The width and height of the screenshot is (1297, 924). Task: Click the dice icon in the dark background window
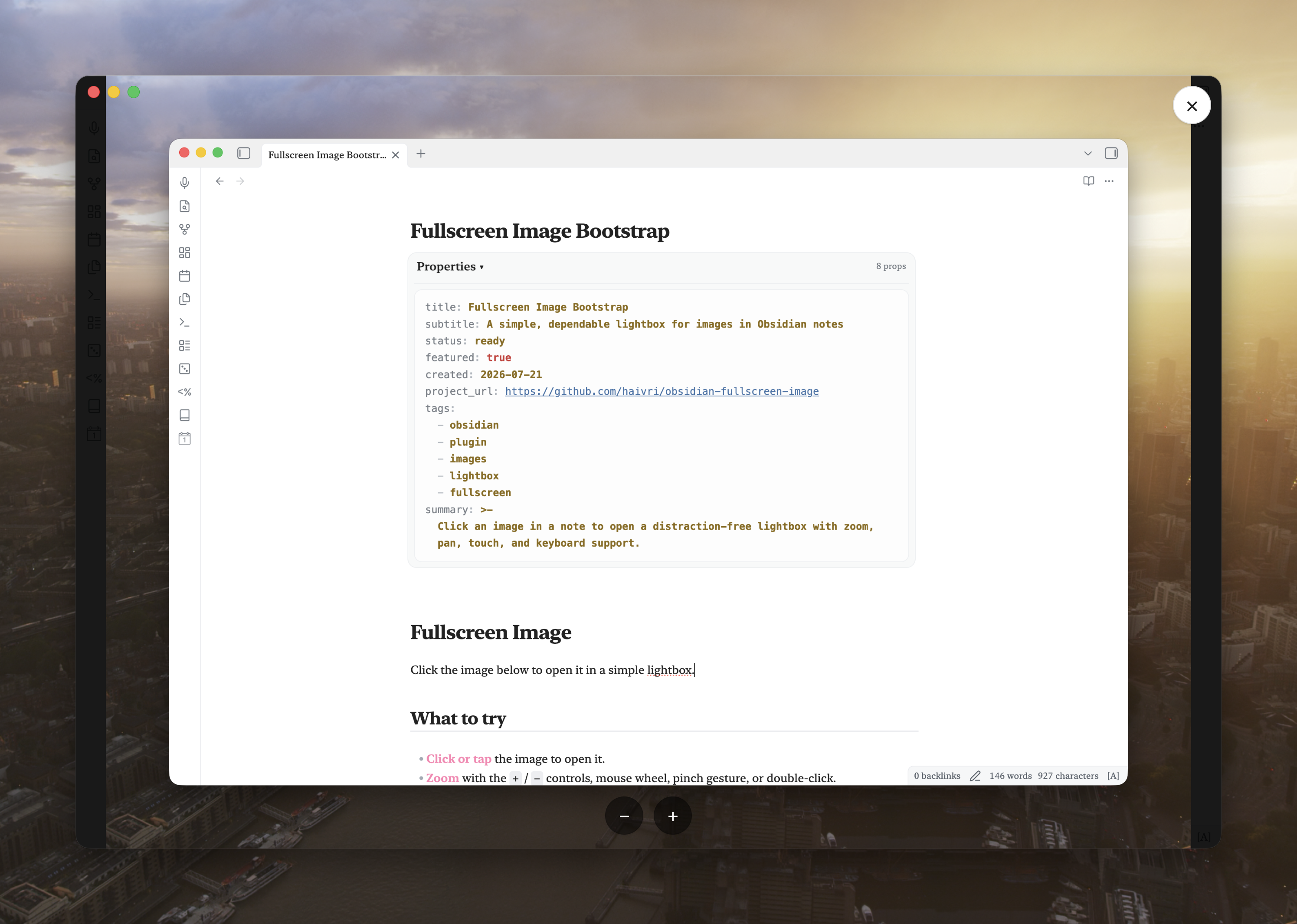(94, 351)
